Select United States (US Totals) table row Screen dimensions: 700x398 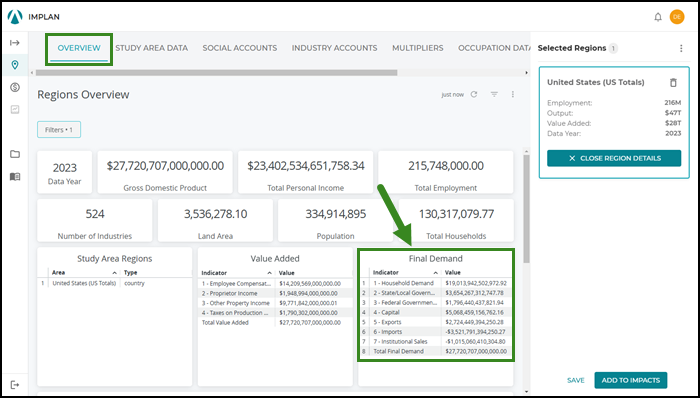[115, 283]
